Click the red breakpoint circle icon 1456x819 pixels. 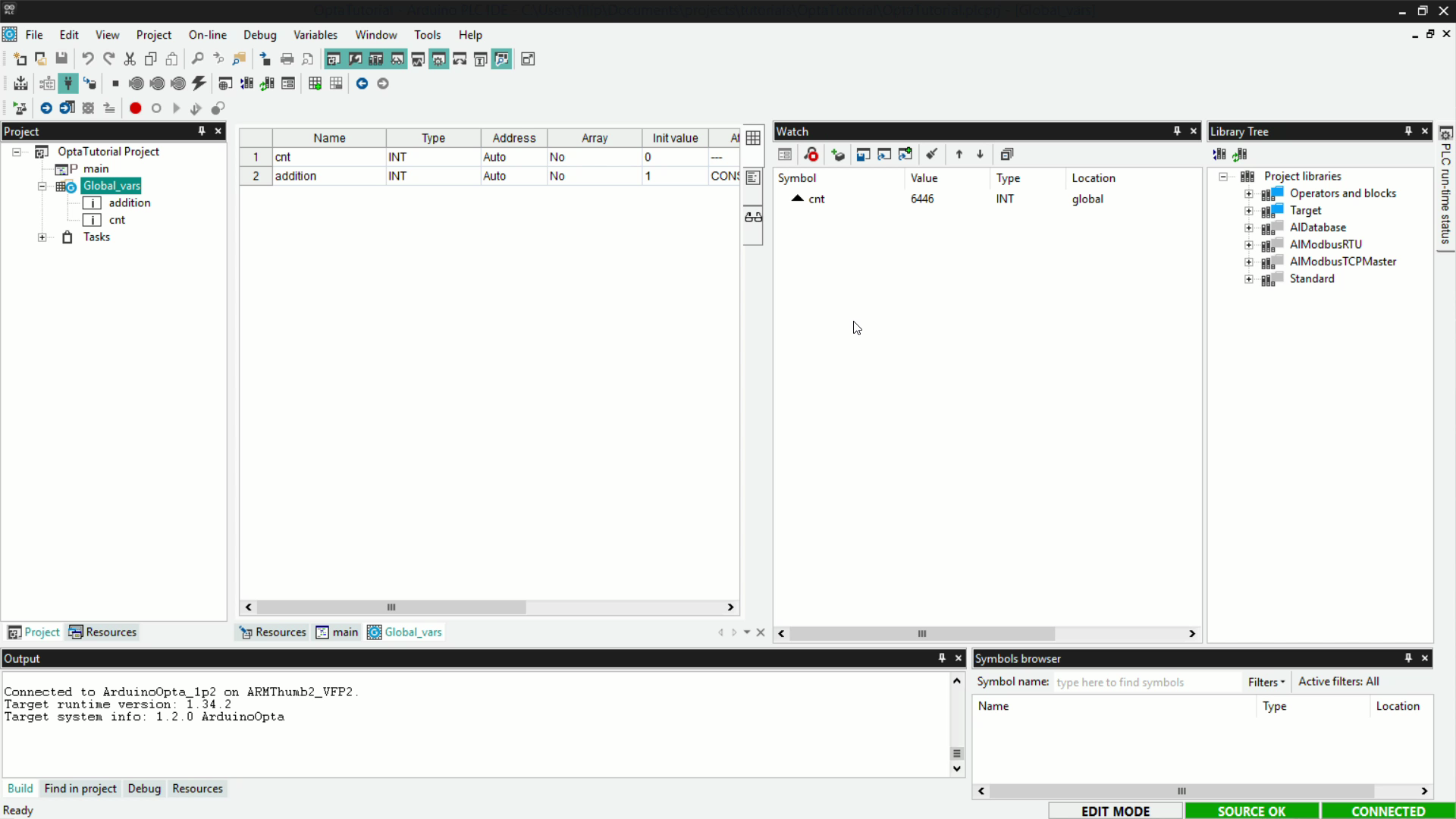click(135, 108)
